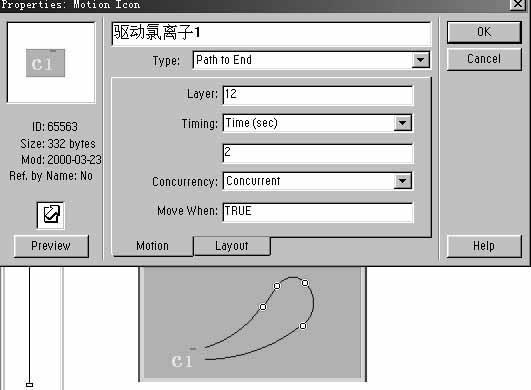Click the Preview button

tap(51, 246)
